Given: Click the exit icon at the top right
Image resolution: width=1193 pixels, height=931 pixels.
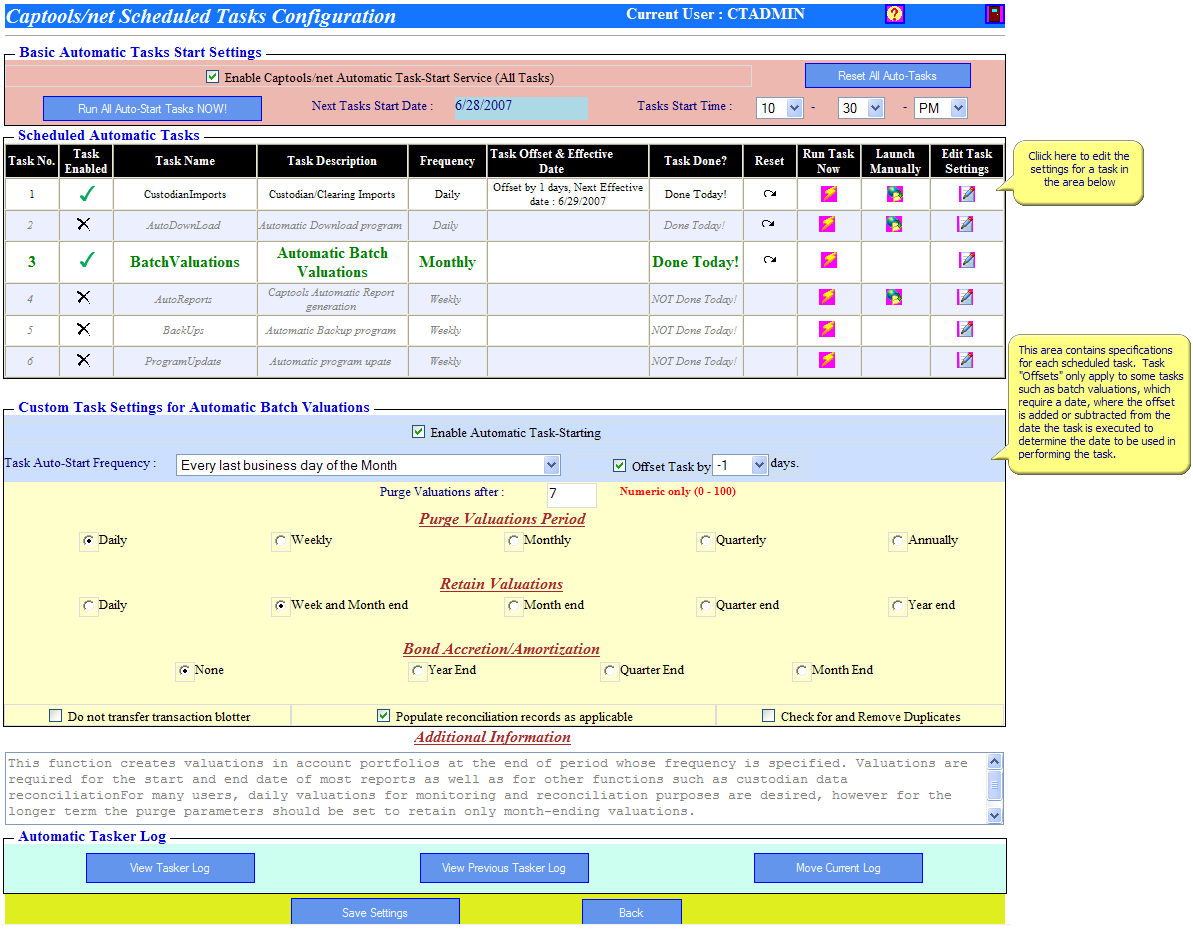Looking at the screenshot, I should pyautogui.click(x=992, y=13).
